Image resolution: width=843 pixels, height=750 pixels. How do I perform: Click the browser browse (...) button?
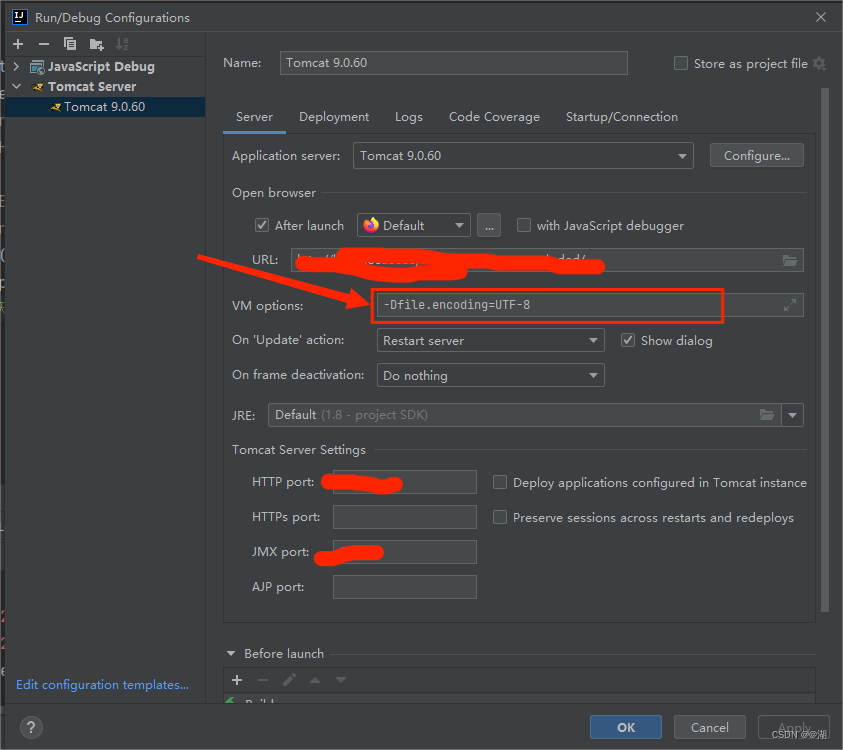tap(489, 225)
